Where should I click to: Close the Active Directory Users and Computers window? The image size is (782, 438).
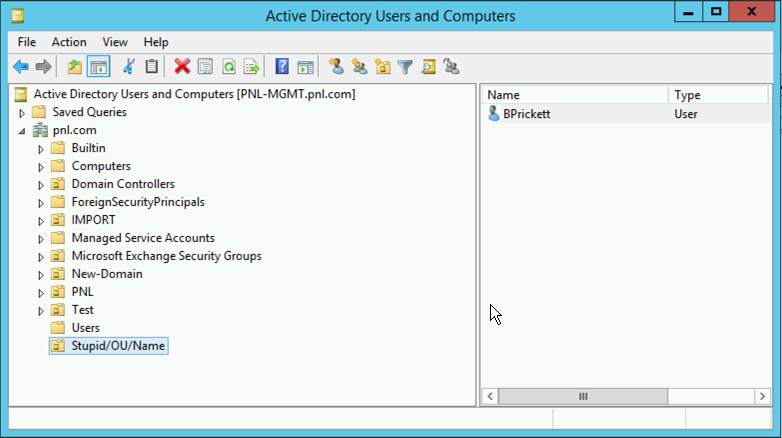(751, 12)
